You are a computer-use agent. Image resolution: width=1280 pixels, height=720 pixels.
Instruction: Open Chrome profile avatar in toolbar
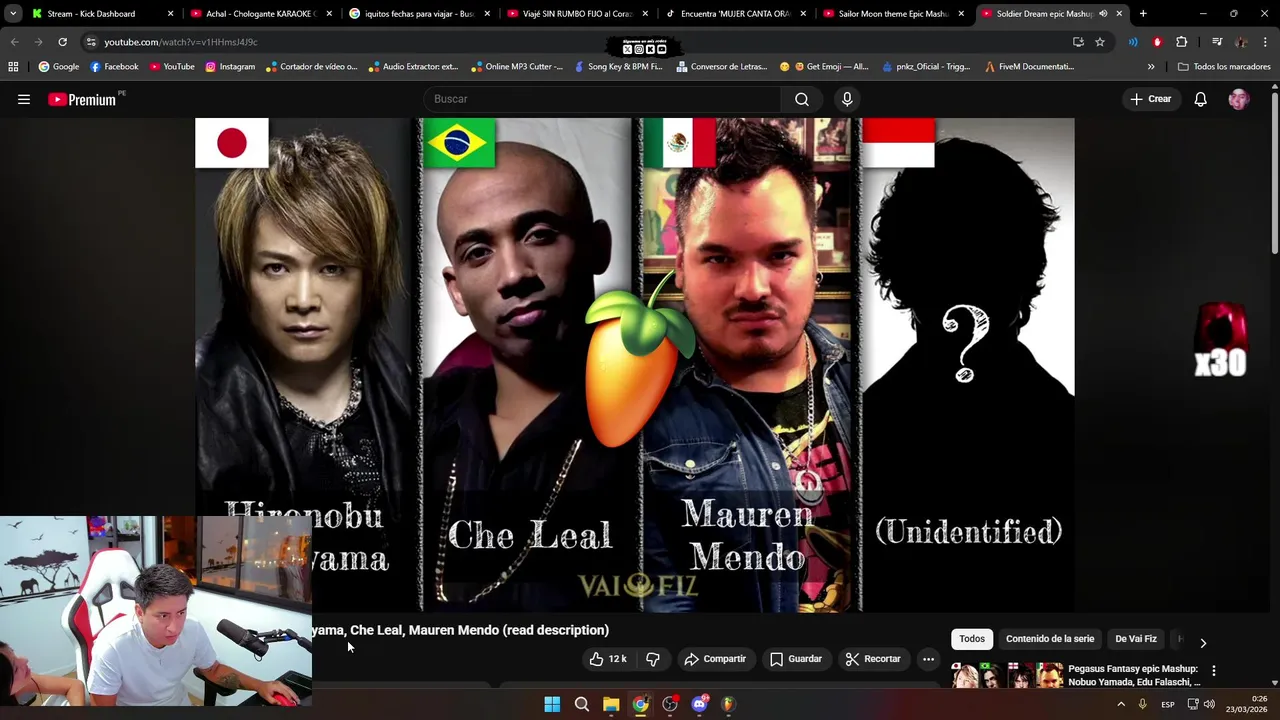click(x=1241, y=42)
